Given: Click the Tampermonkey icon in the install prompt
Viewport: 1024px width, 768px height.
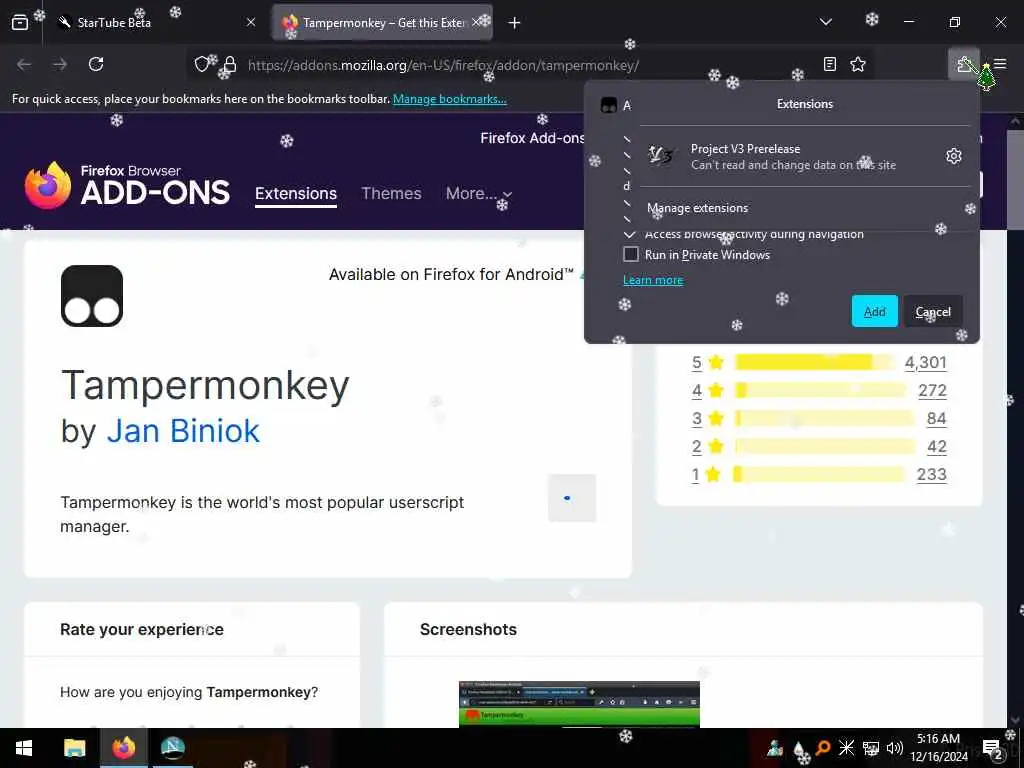Looking at the screenshot, I should coord(609,105).
